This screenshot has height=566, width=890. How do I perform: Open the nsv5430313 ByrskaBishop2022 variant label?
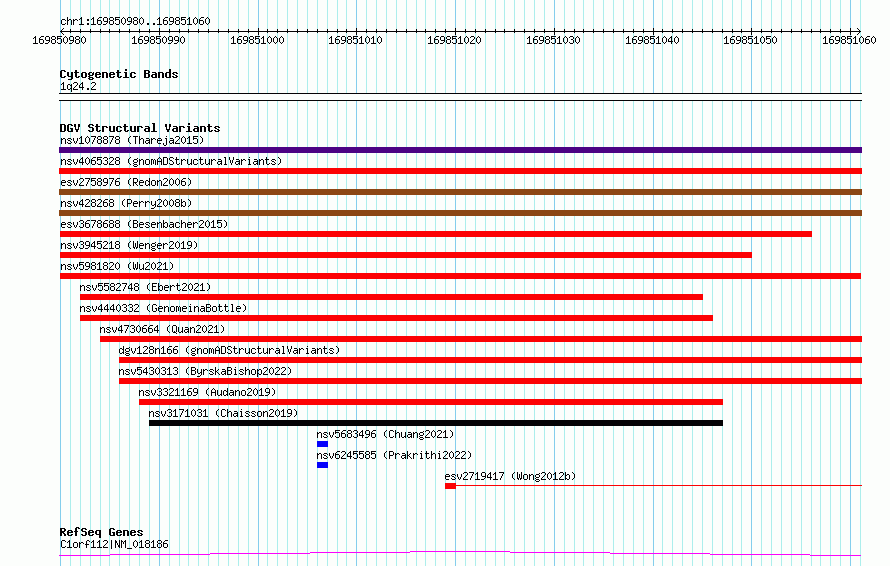(x=205, y=371)
